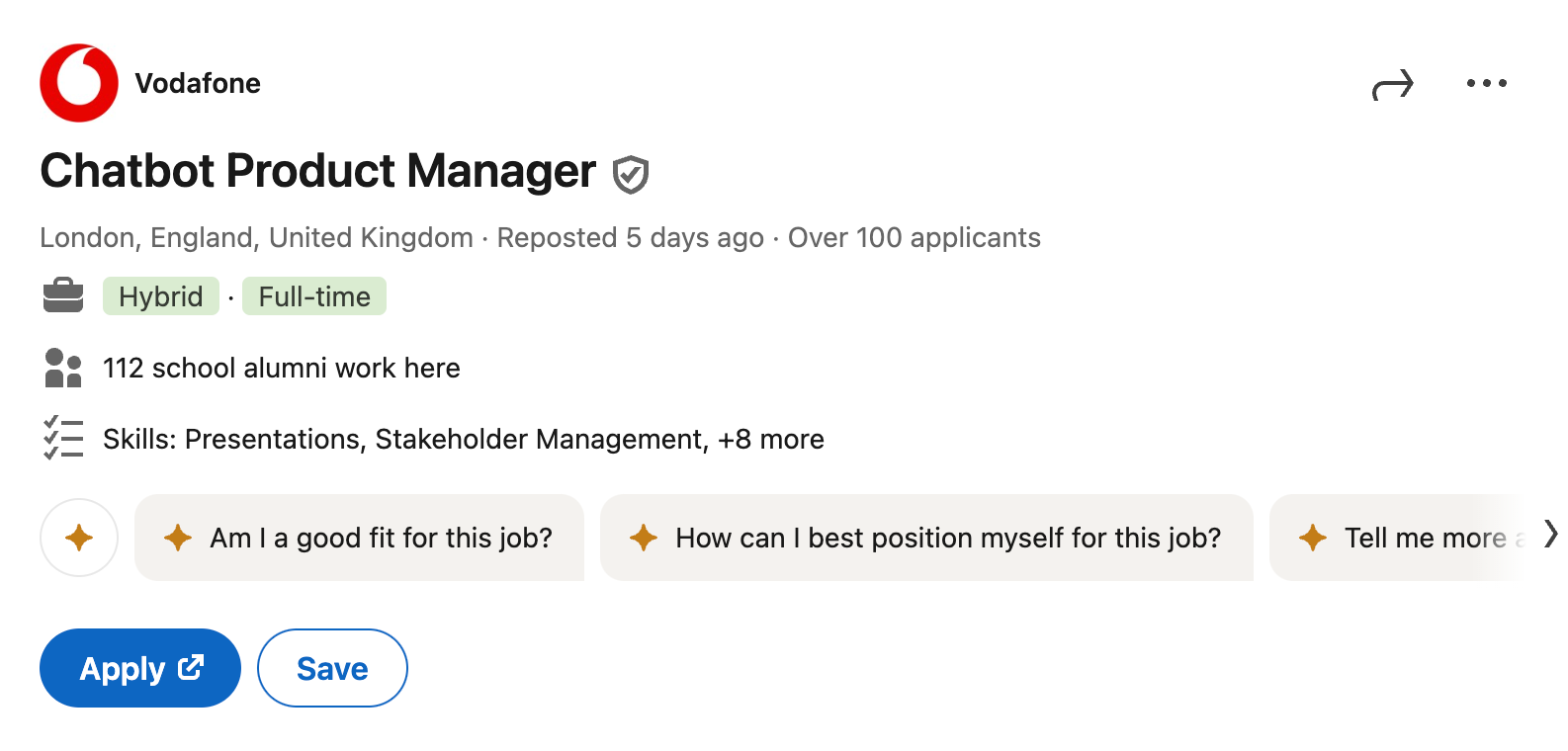This screenshot has width=1568, height=751.
Task: Click the skills checklist icon
Action: (63, 438)
